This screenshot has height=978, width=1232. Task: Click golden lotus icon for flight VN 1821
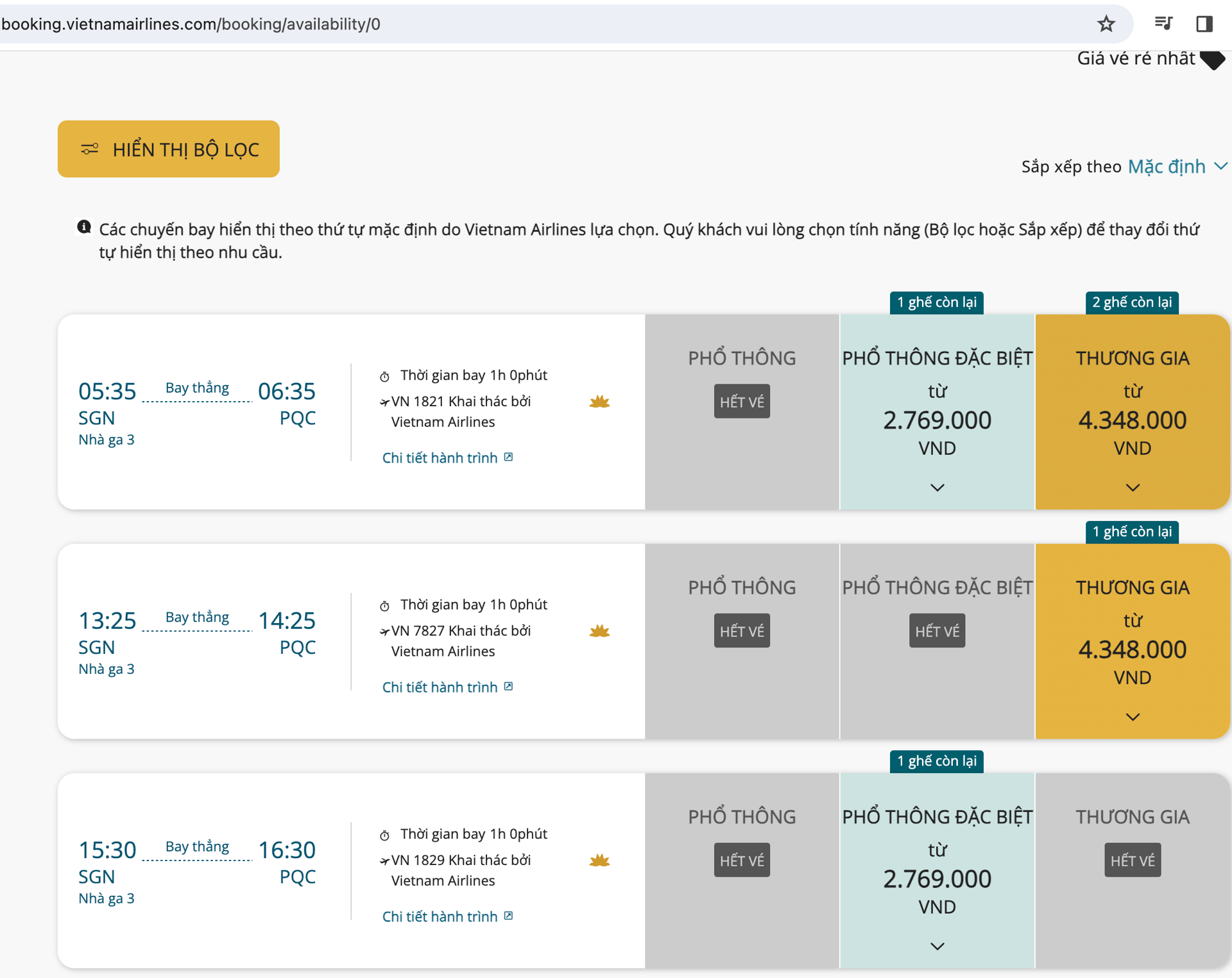[x=599, y=402]
